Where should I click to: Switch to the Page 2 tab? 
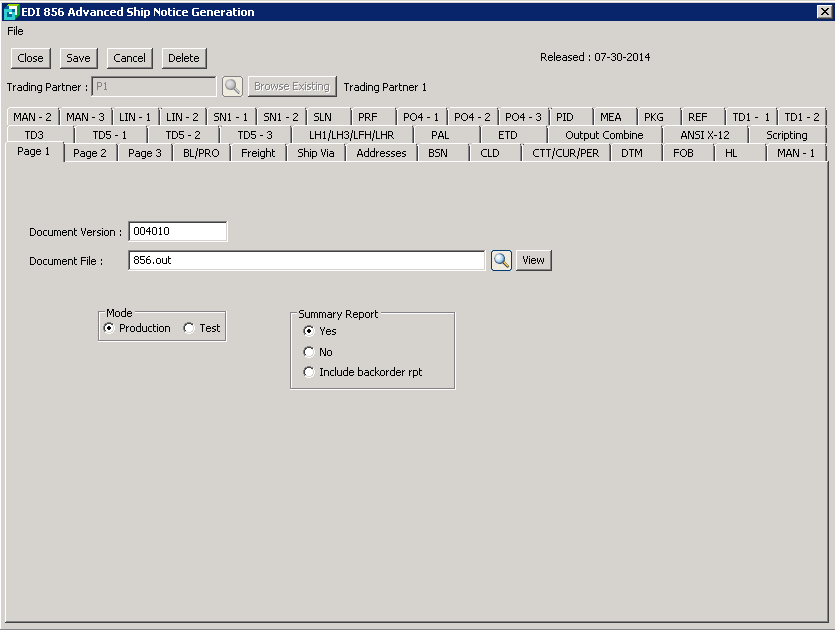point(90,153)
